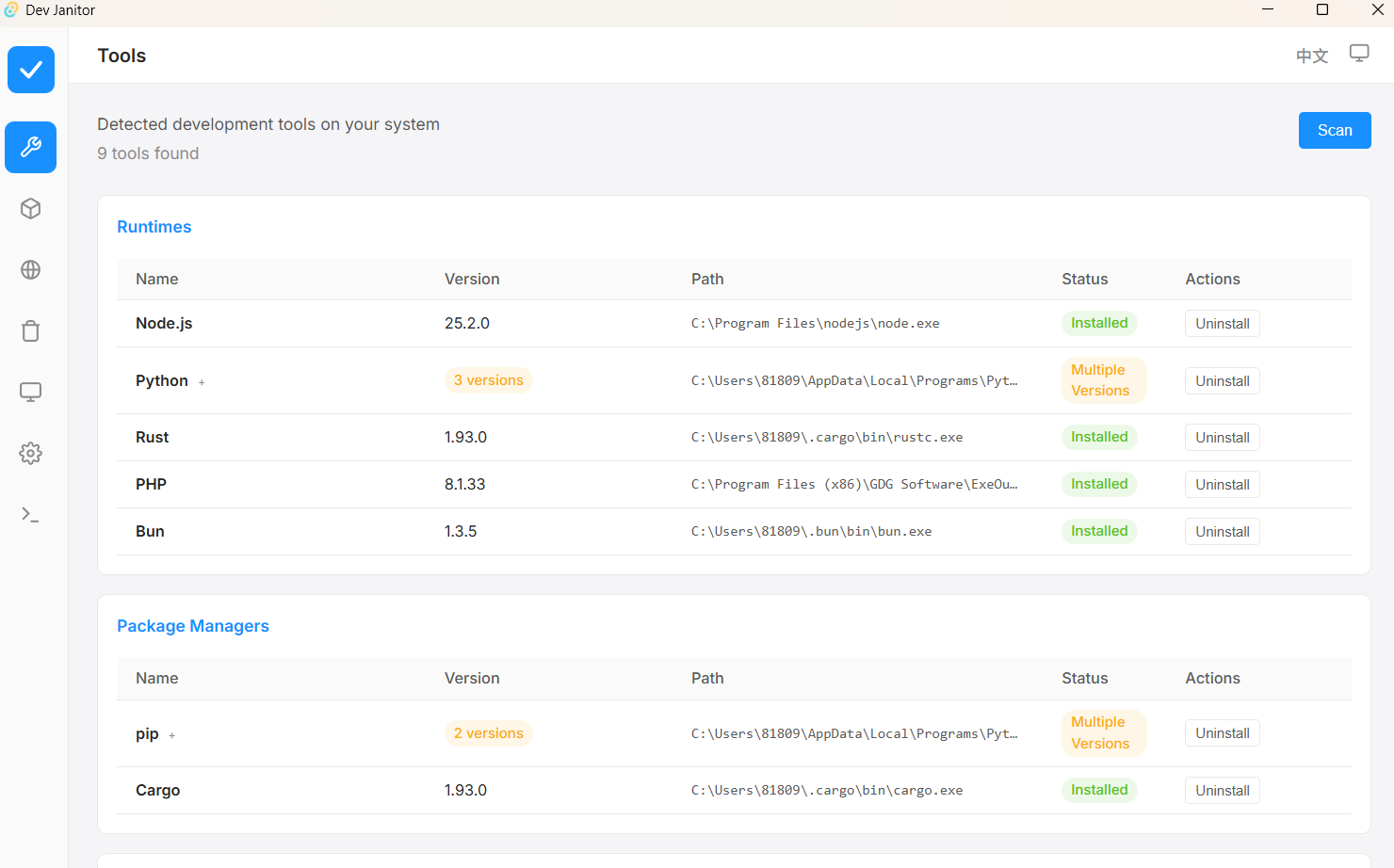
Task: Click the 2 versions badge for pip
Action: [x=488, y=733]
